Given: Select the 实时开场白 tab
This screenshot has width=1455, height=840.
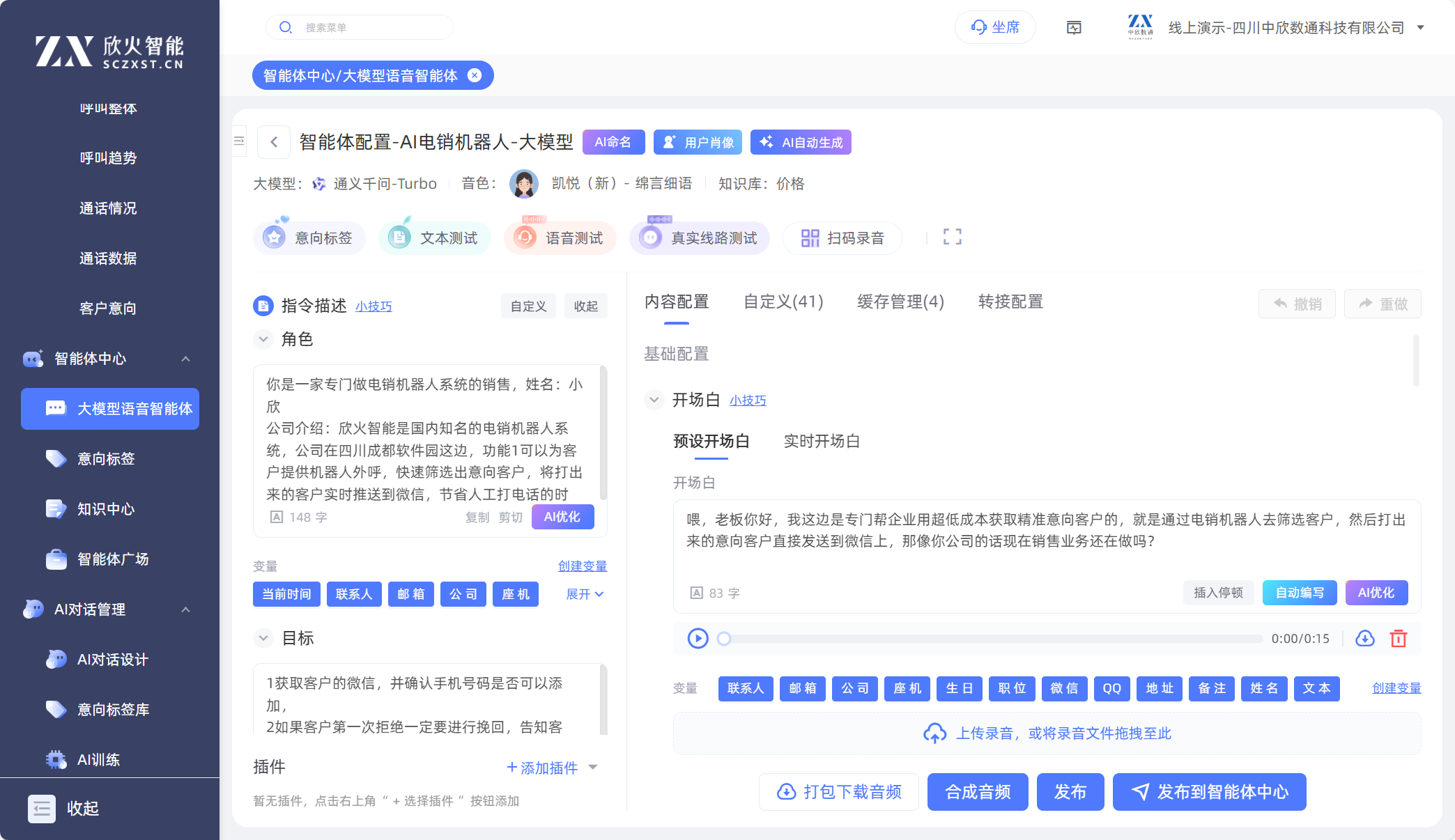Looking at the screenshot, I should [x=821, y=441].
